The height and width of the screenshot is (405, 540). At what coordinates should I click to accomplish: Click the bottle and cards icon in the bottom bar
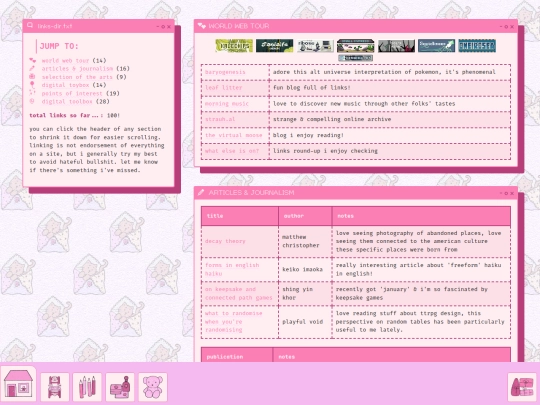coord(120,387)
